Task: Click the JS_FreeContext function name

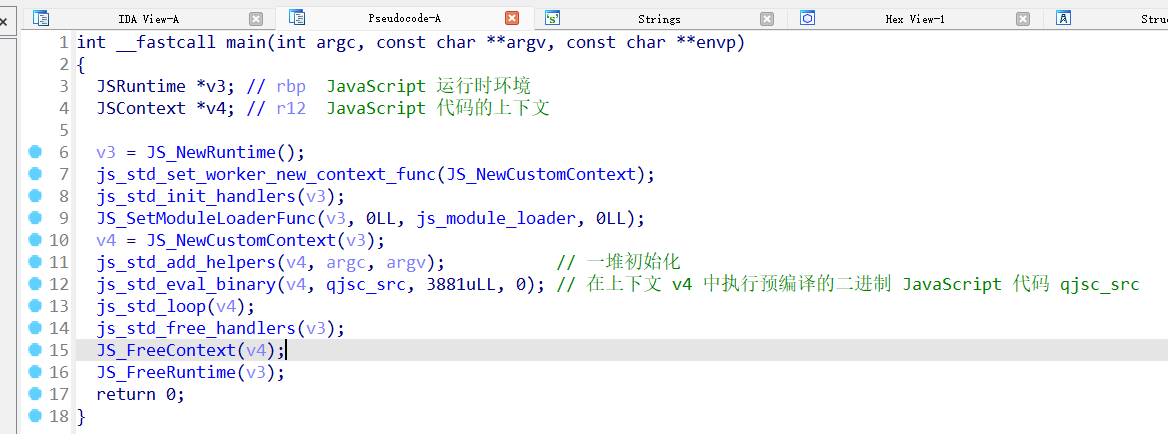Action: [x=165, y=351]
